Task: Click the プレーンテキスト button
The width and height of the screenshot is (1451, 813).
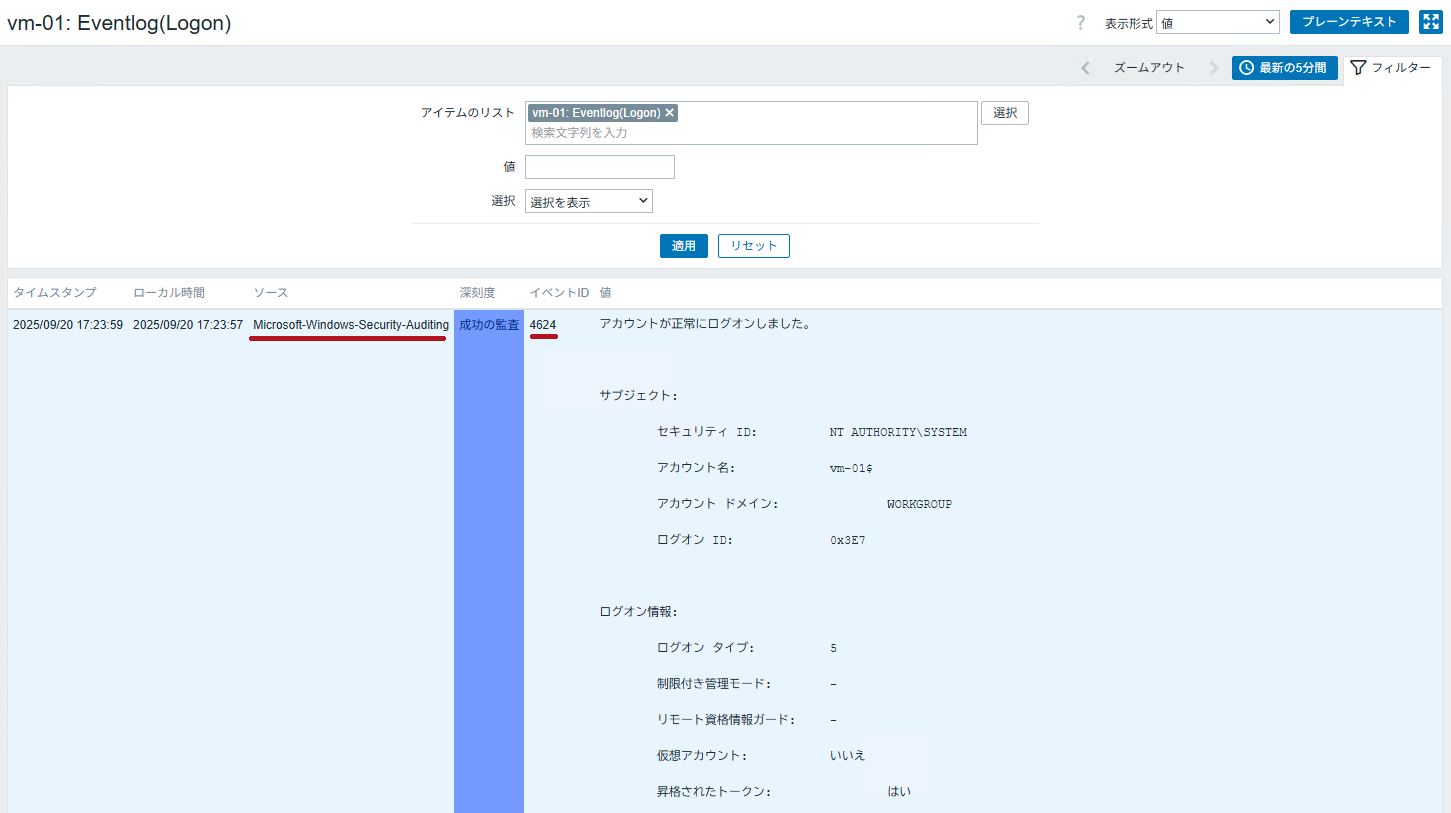Action: click(1349, 22)
